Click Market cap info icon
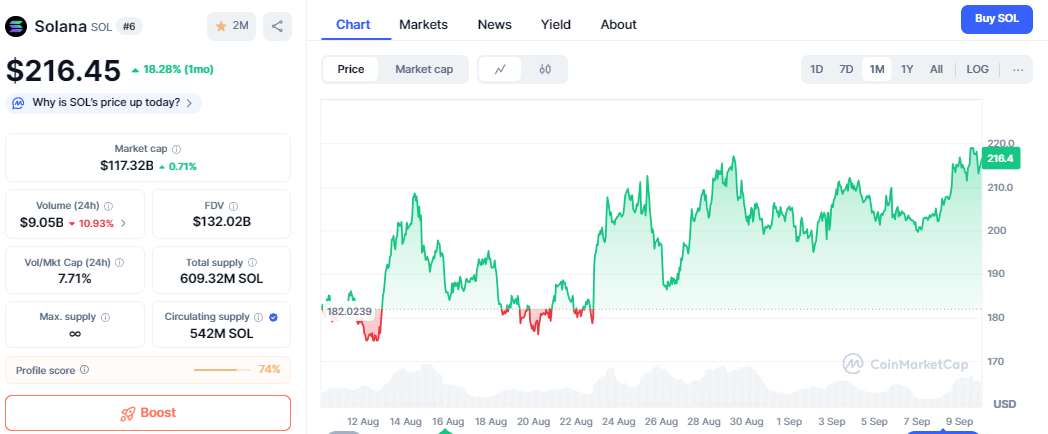Screen dimensions: 1048x434 pos(177,148)
